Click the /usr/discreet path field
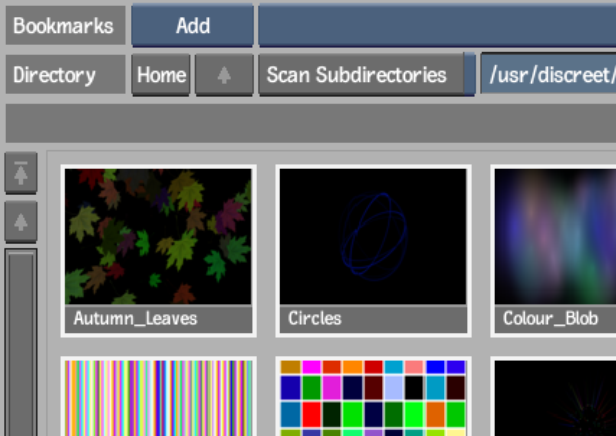This screenshot has height=436, width=616. [548, 74]
